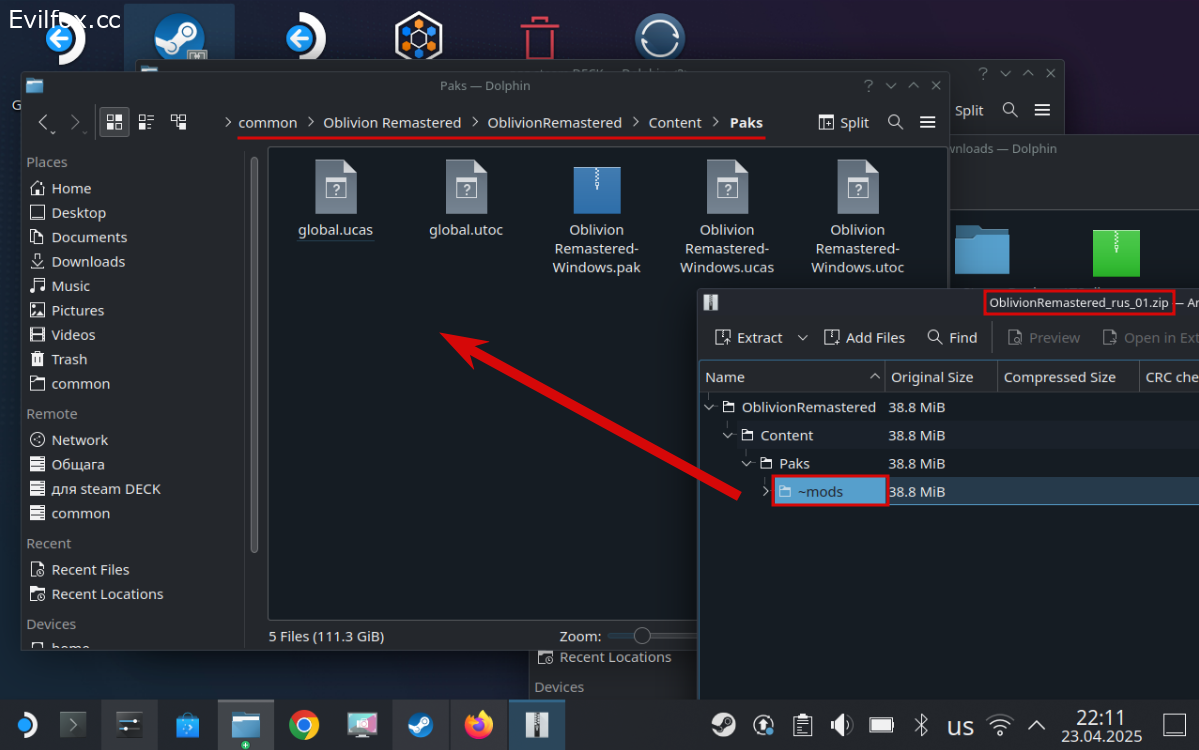Image resolution: width=1199 pixels, height=750 pixels.
Task: Open Extract dropdown arrow in Ark
Action: point(802,337)
